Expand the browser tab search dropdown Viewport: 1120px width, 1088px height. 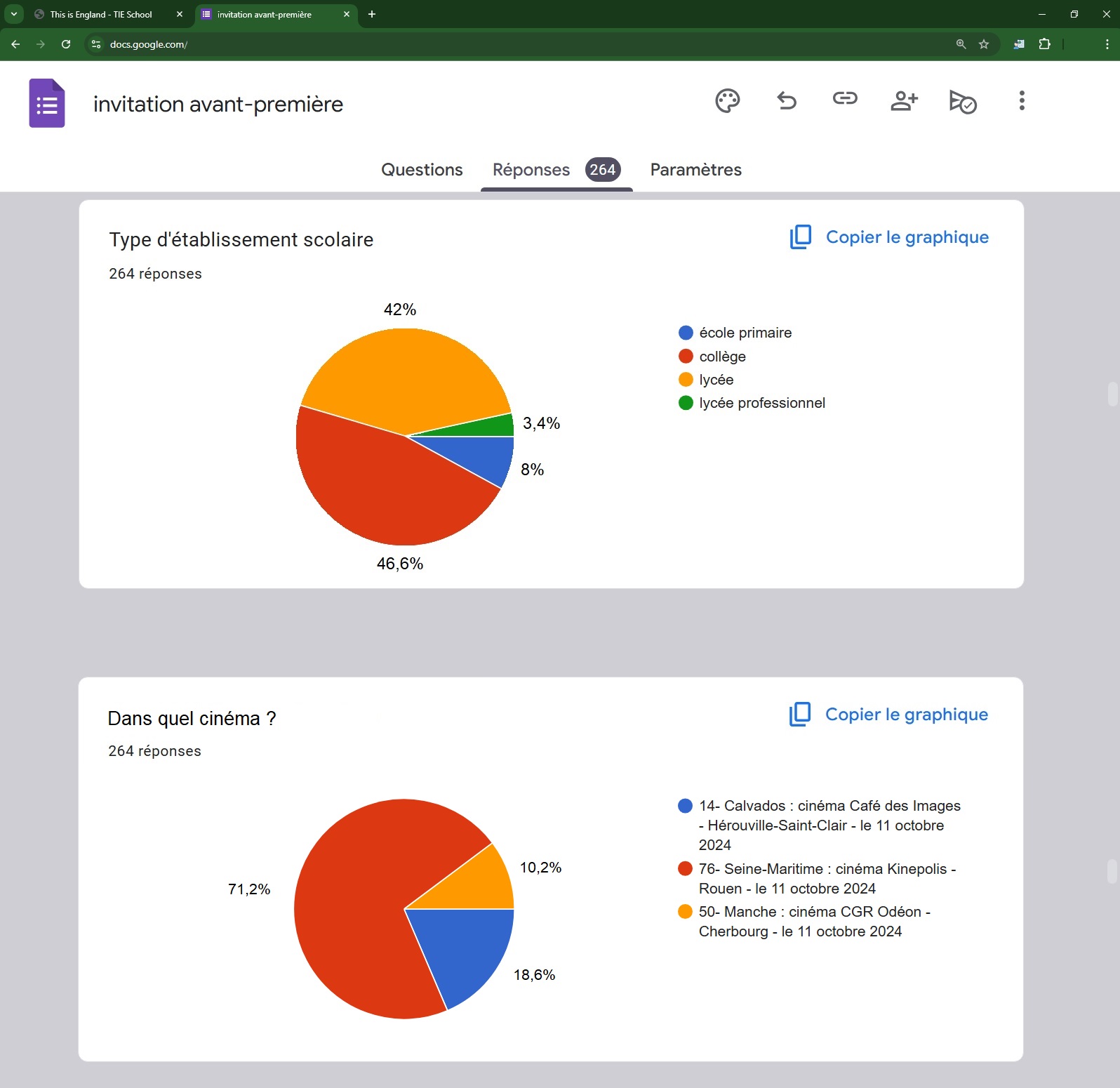coord(14,14)
